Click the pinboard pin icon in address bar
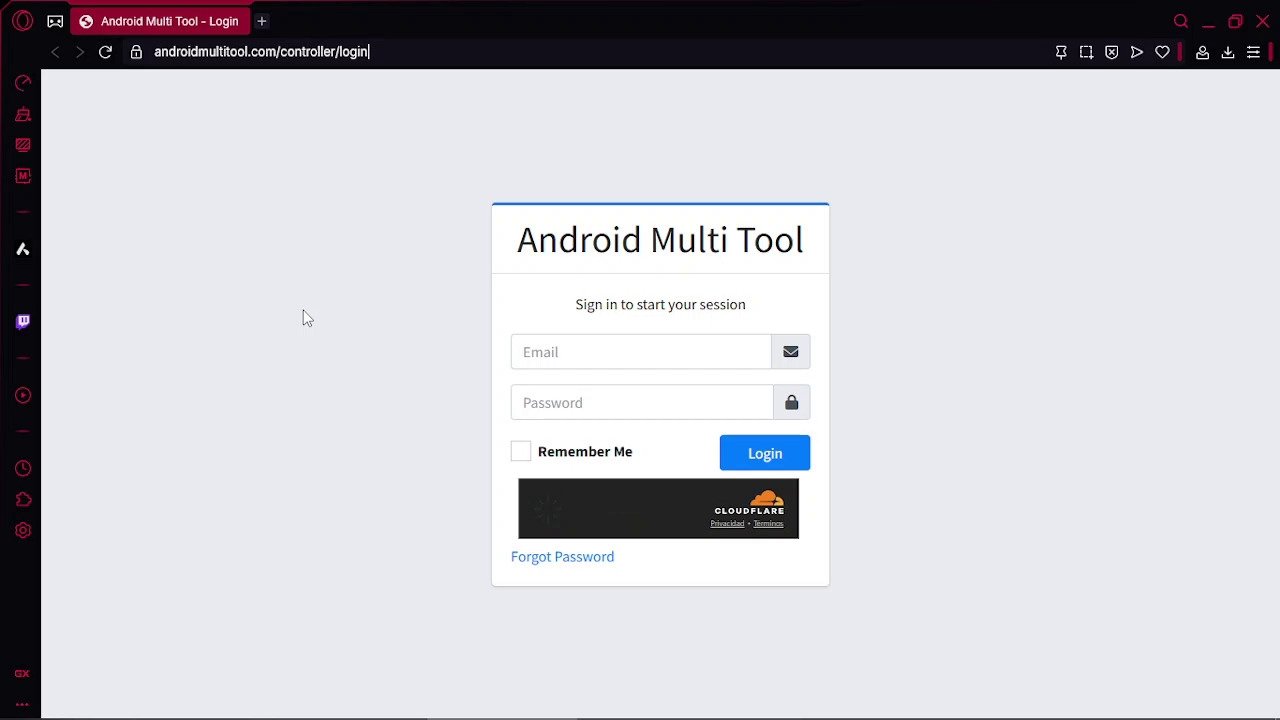 (1061, 52)
